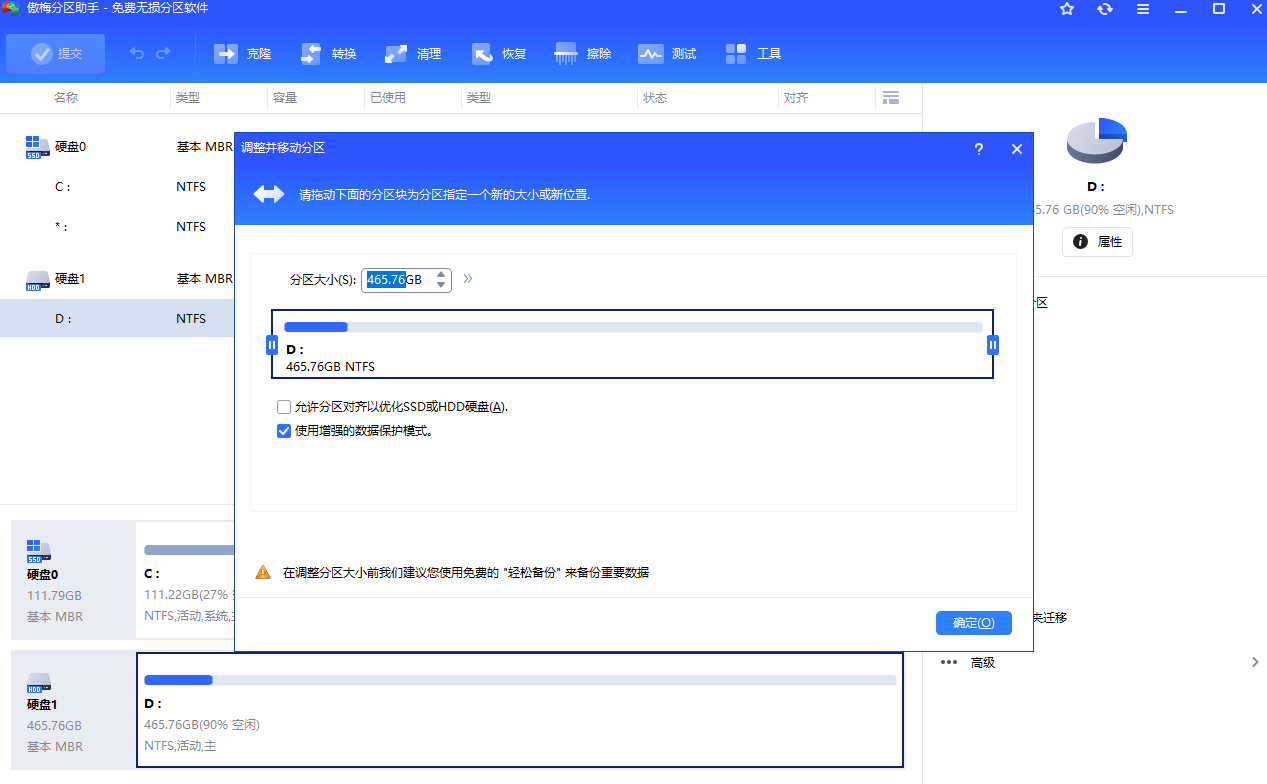Screen dimensions: 1267x784
Task: Select the 克隆 (Clone) tool
Action: 243,53
